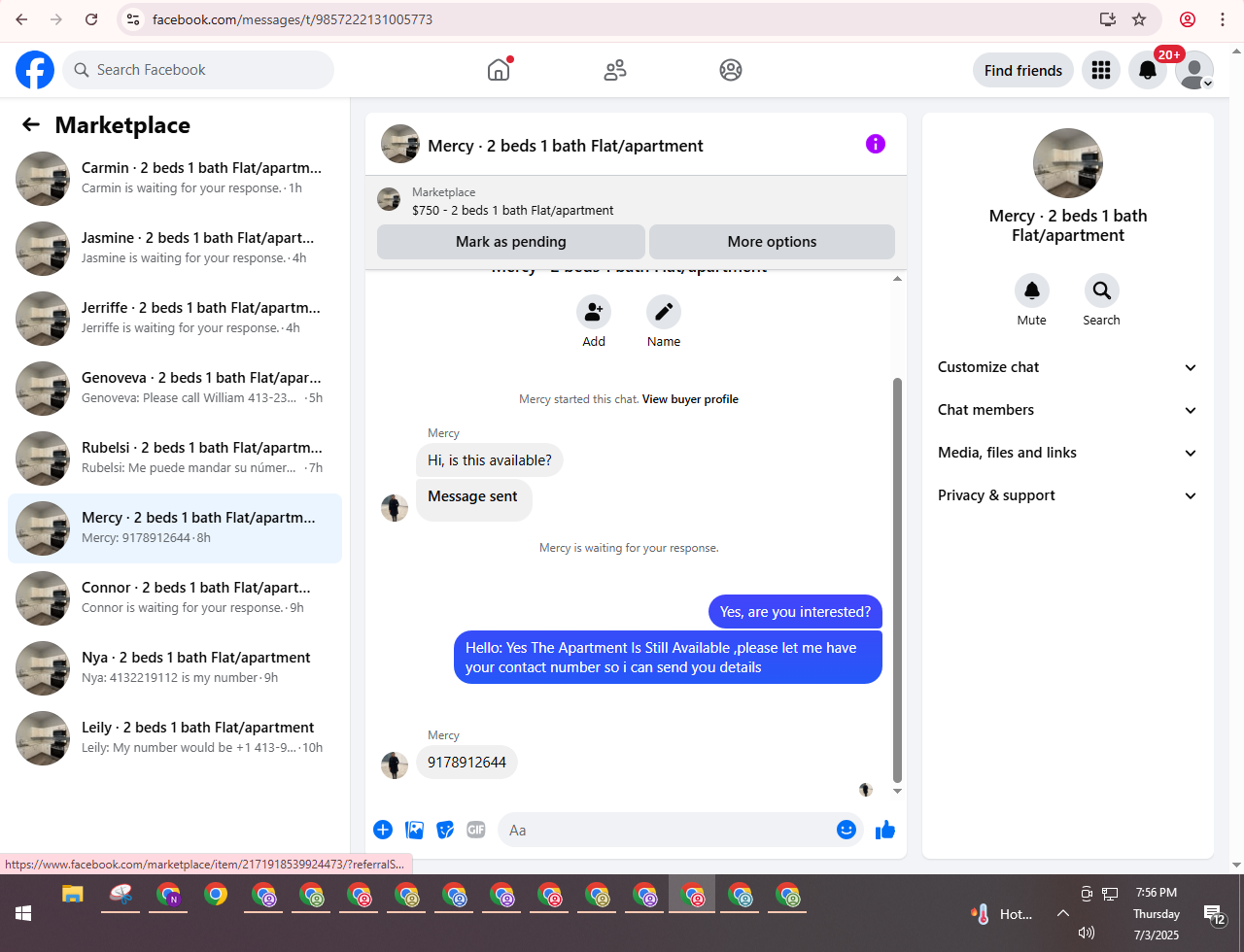Screen dimensions: 1244x952
Task: Click chat scrollbar up arrow
Action: pyautogui.click(x=897, y=279)
